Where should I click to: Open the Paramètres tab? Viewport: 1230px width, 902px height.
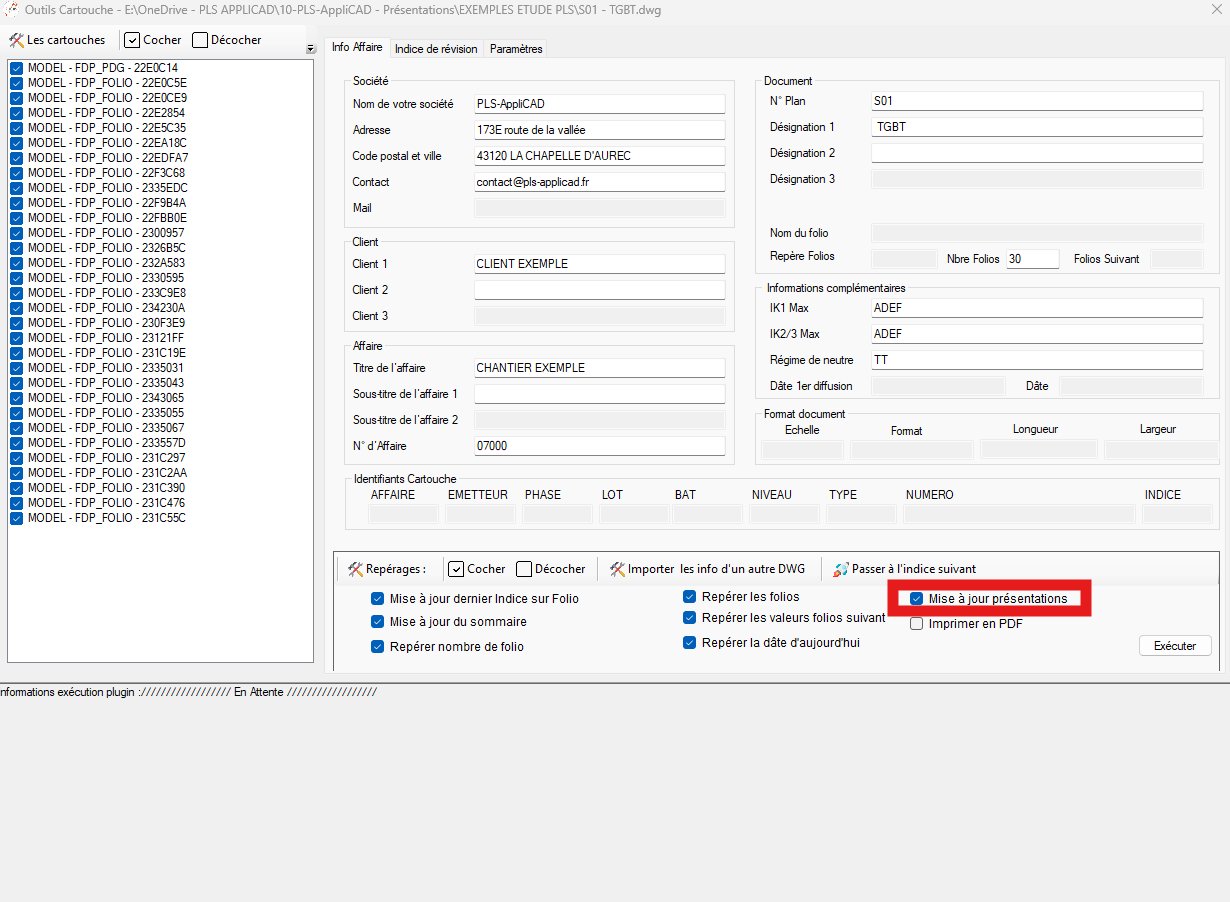coord(516,48)
